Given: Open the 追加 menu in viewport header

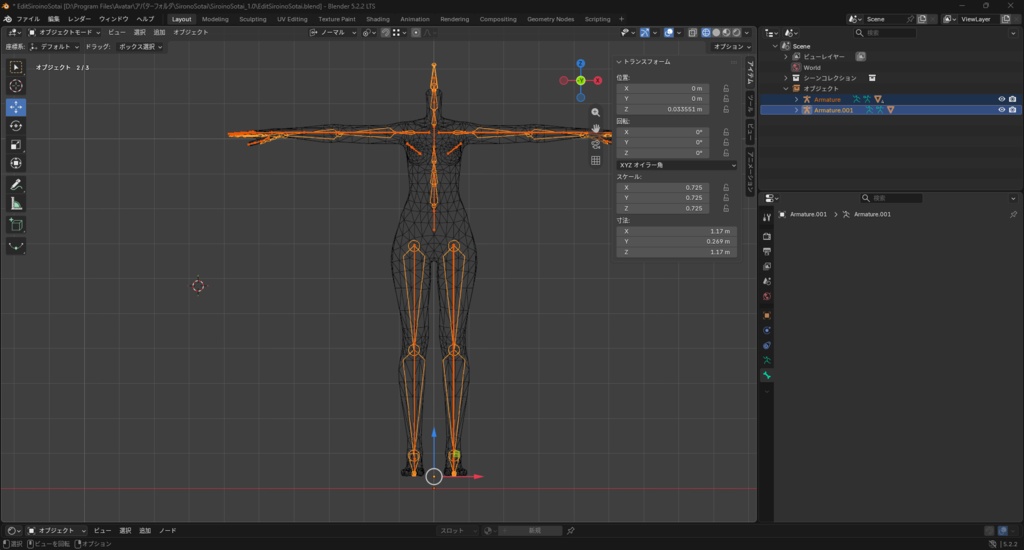Looking at the screenshot, I should (x=159, y=32).
